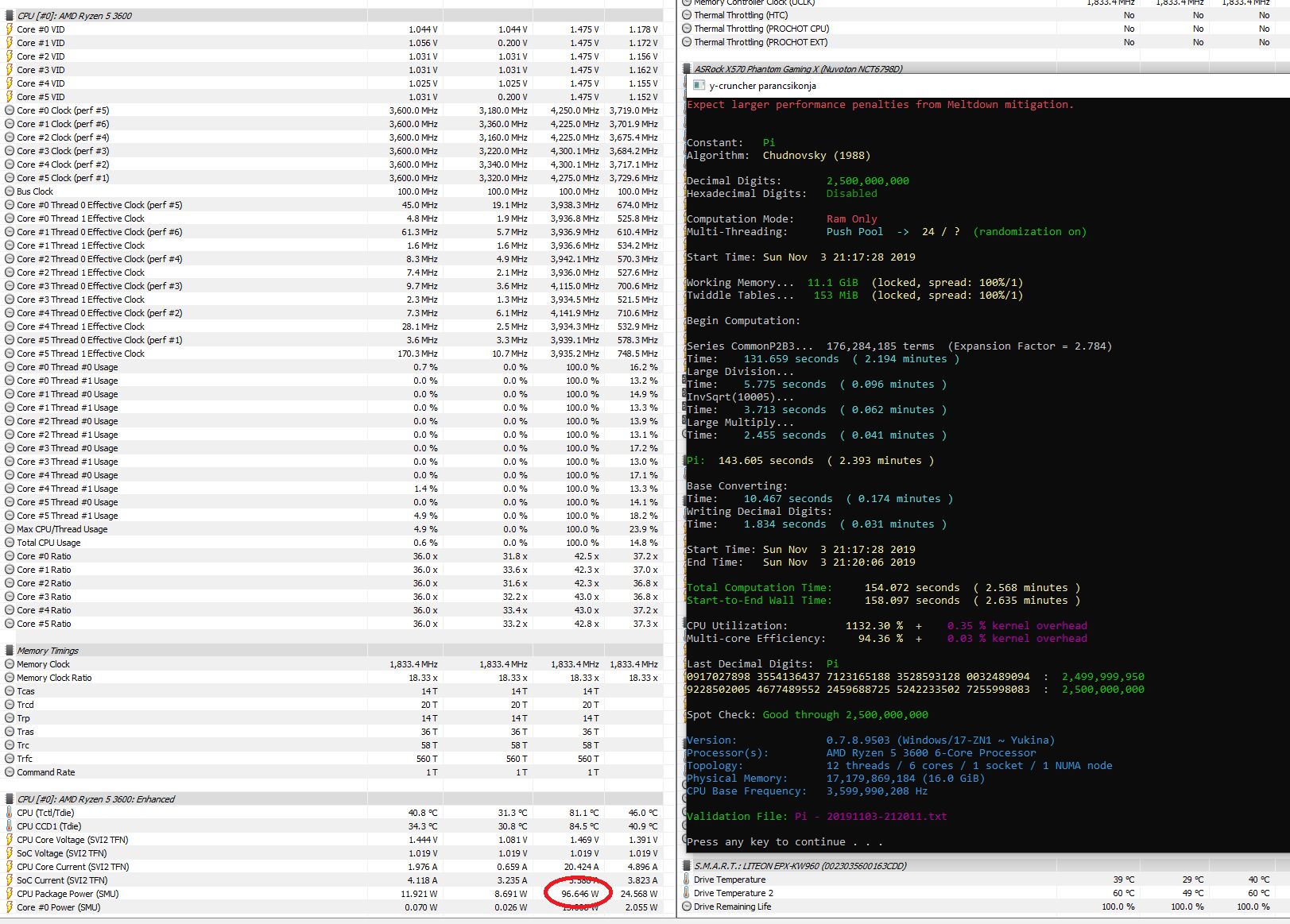Viewport: 1290px width, 924px height.
Task: Click the icon beside Core #2 Thread 1 Effective Clock
Action: pos(10,273)
